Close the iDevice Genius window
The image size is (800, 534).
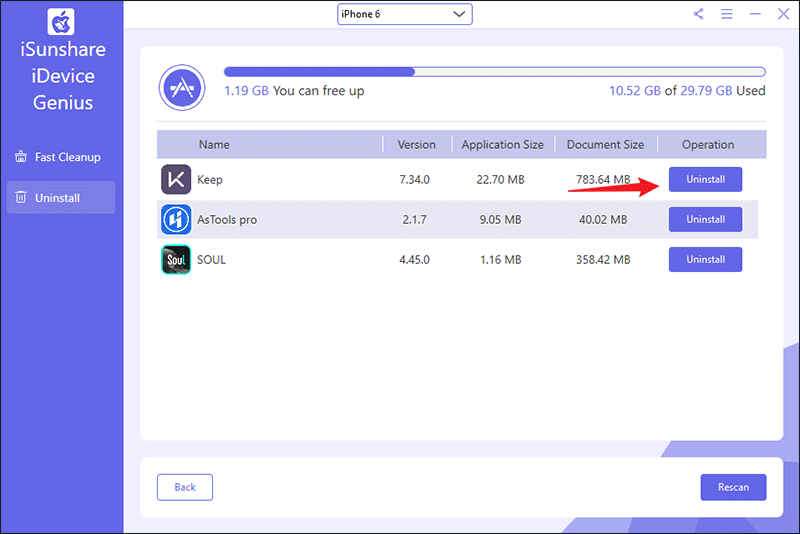pyautogui.click(x=783, y=14)
